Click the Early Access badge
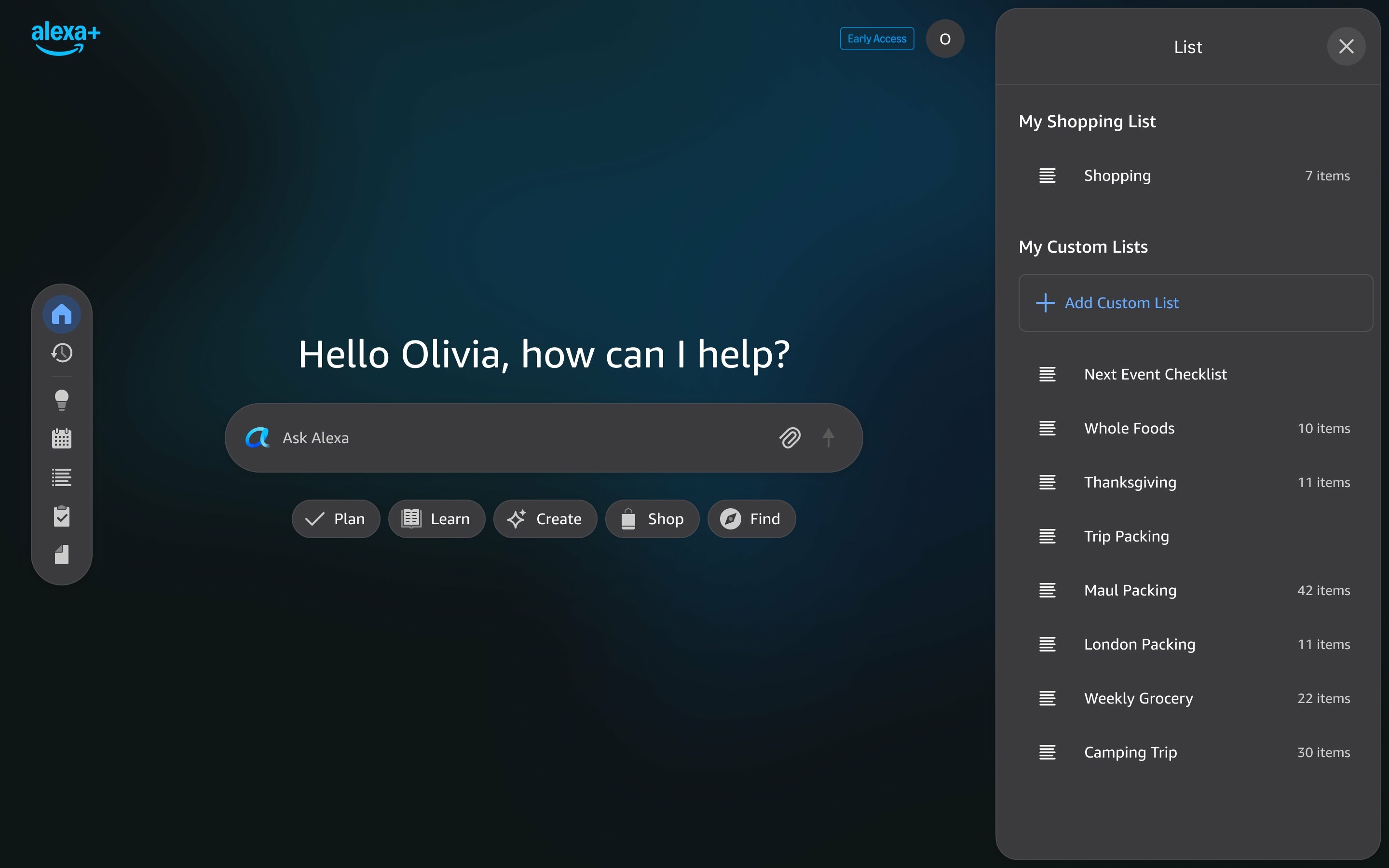The image size is (1389, 868). click(876, 39)
